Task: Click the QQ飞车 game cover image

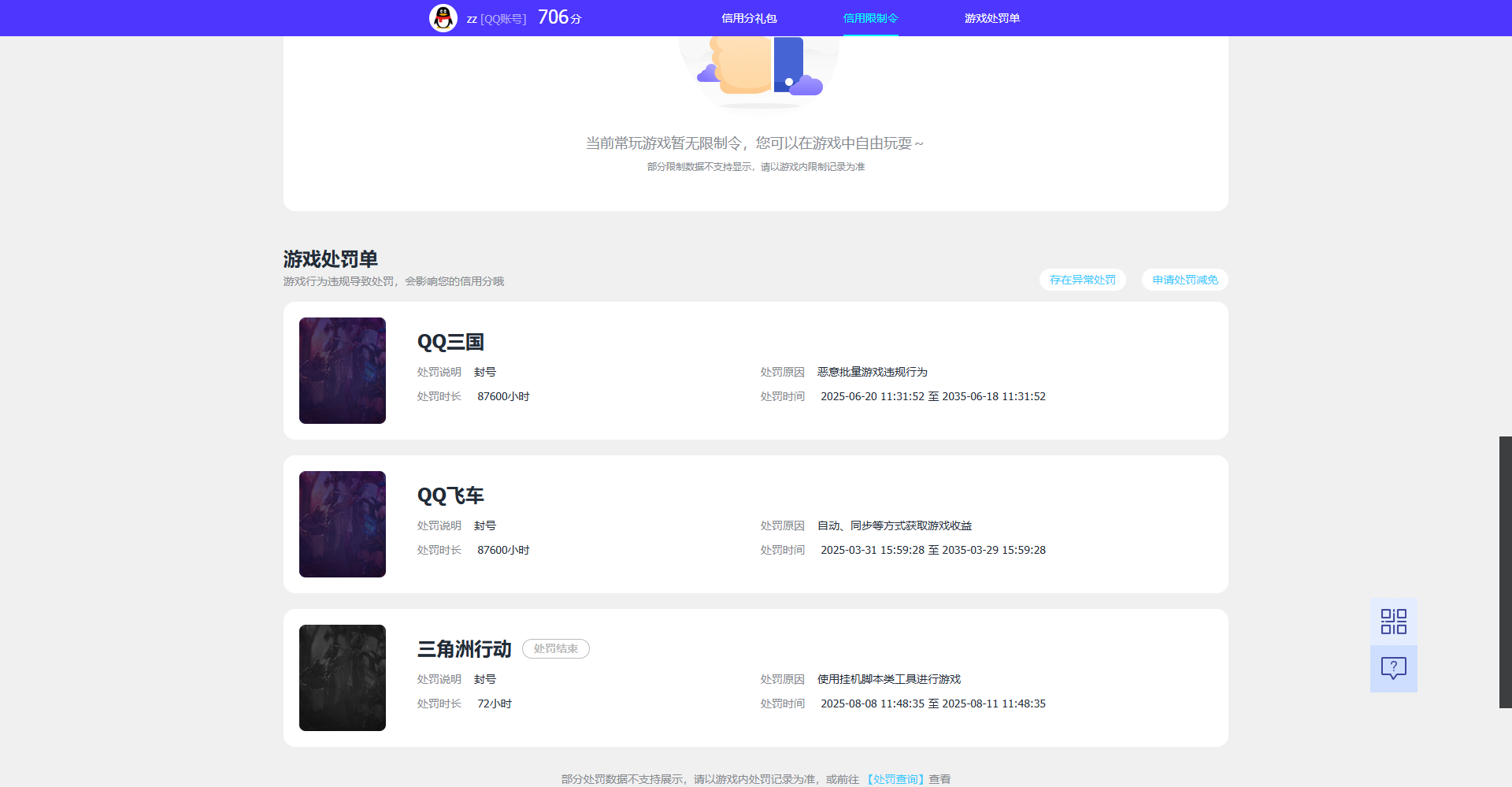Action: point(343,524)
